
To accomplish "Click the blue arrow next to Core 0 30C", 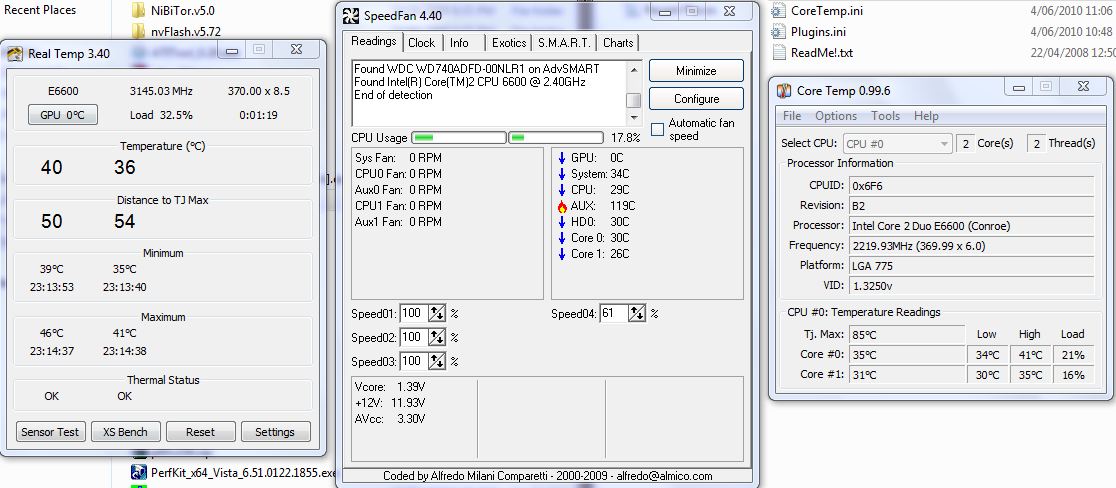I will point(562,238).
